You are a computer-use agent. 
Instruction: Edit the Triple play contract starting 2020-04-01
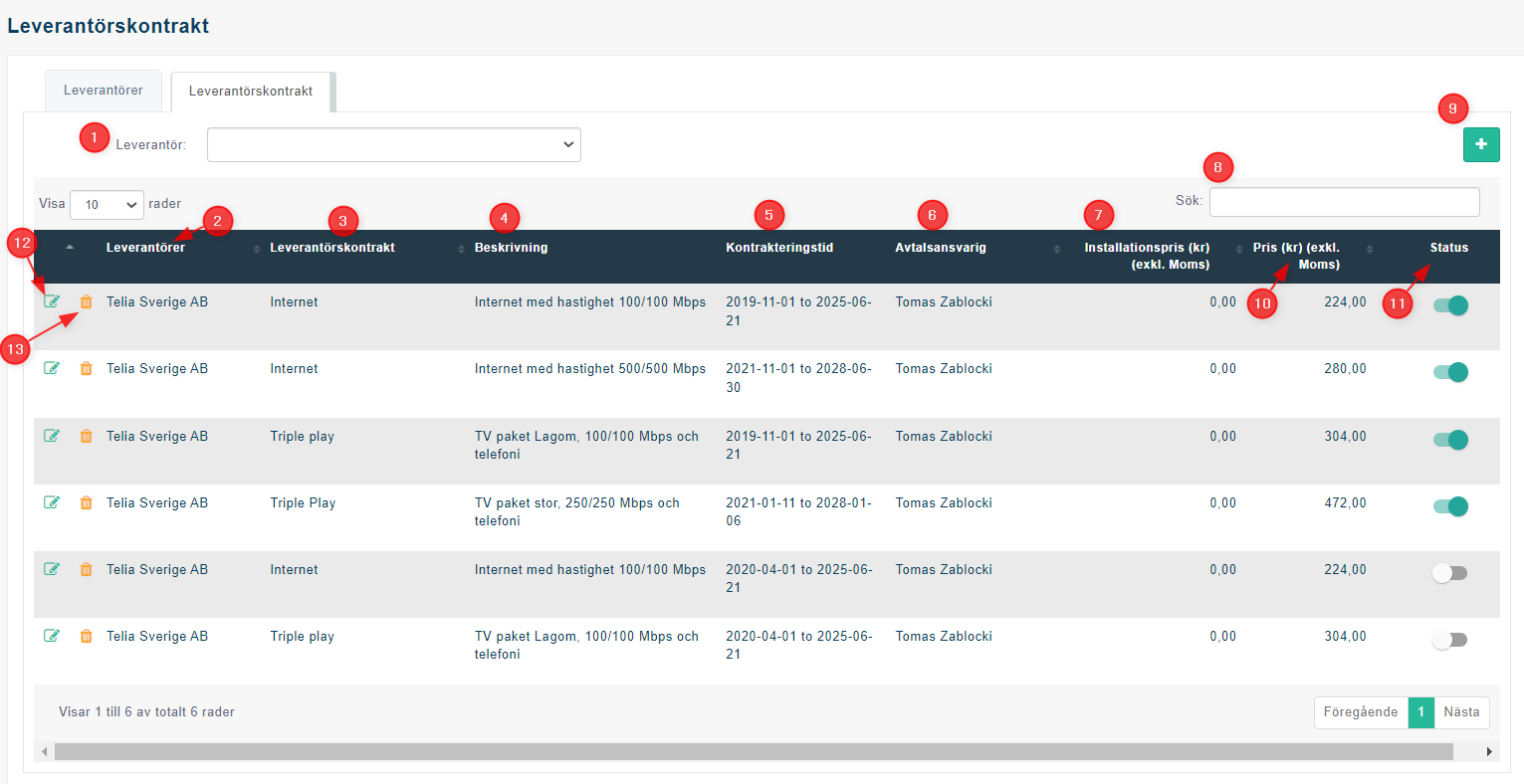(52, 636)
